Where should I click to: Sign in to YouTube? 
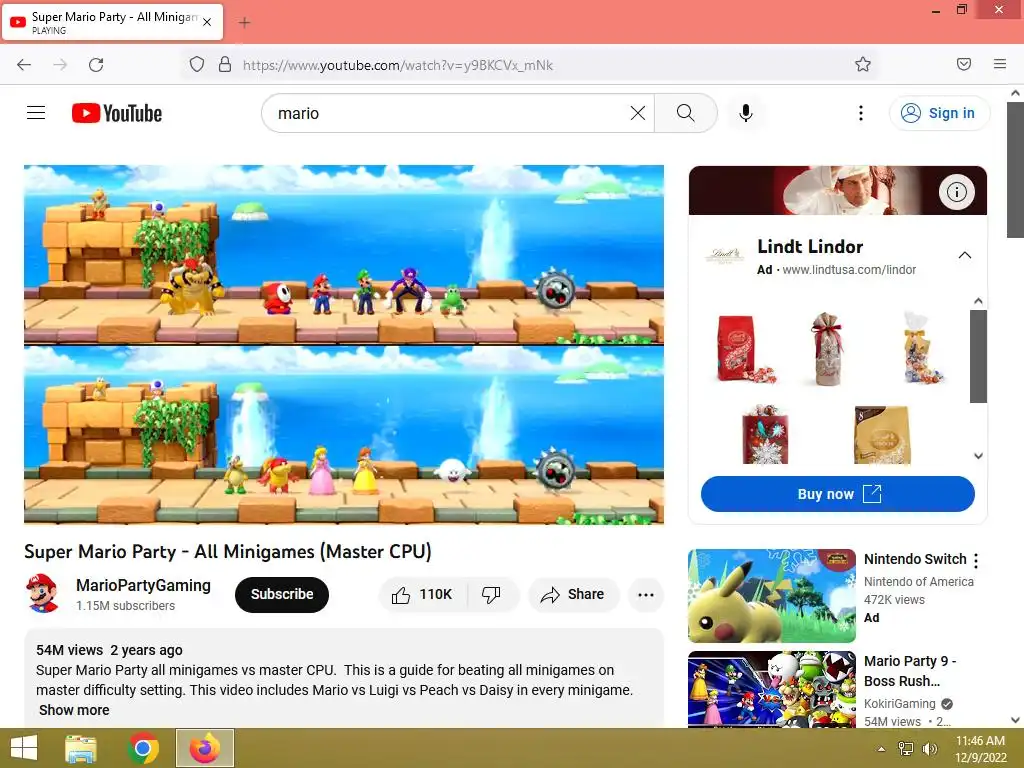pos(938,113)
